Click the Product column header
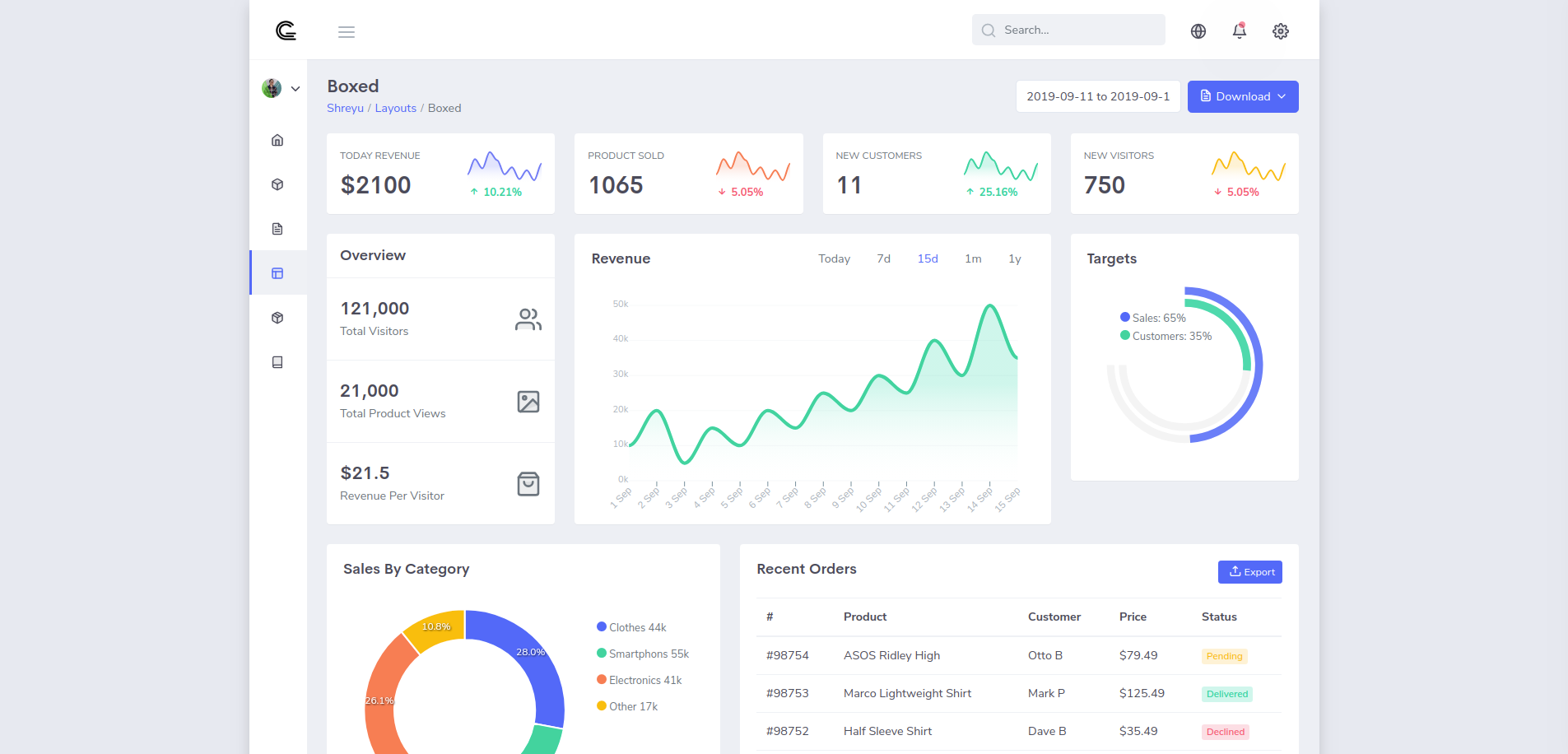 coord(865,617)
